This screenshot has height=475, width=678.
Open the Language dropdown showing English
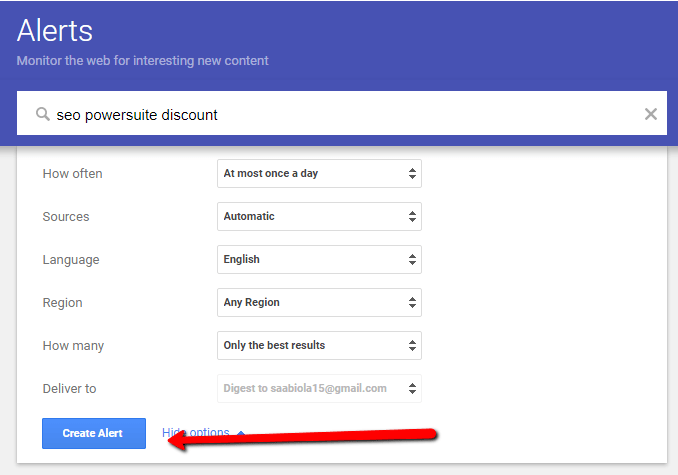coord(319,259)
